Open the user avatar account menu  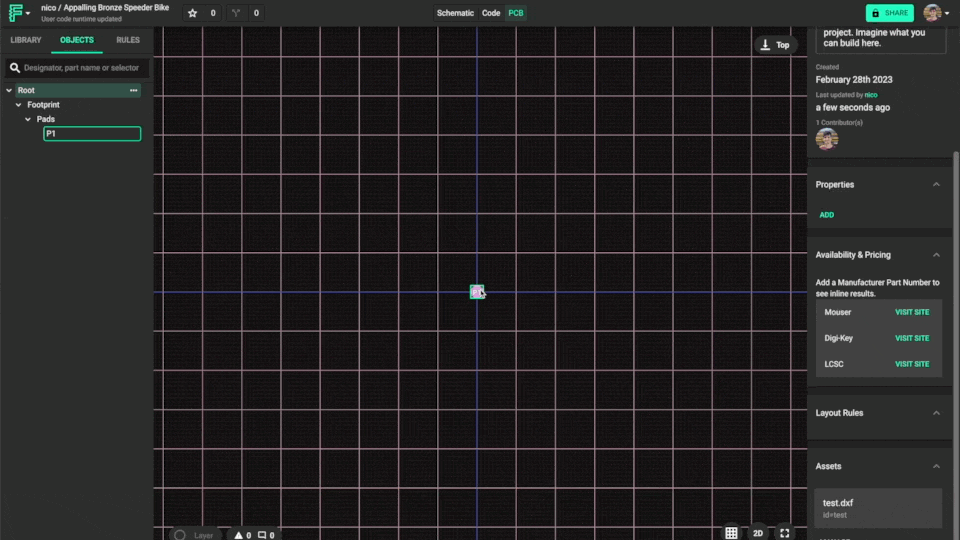coord(935,13)
